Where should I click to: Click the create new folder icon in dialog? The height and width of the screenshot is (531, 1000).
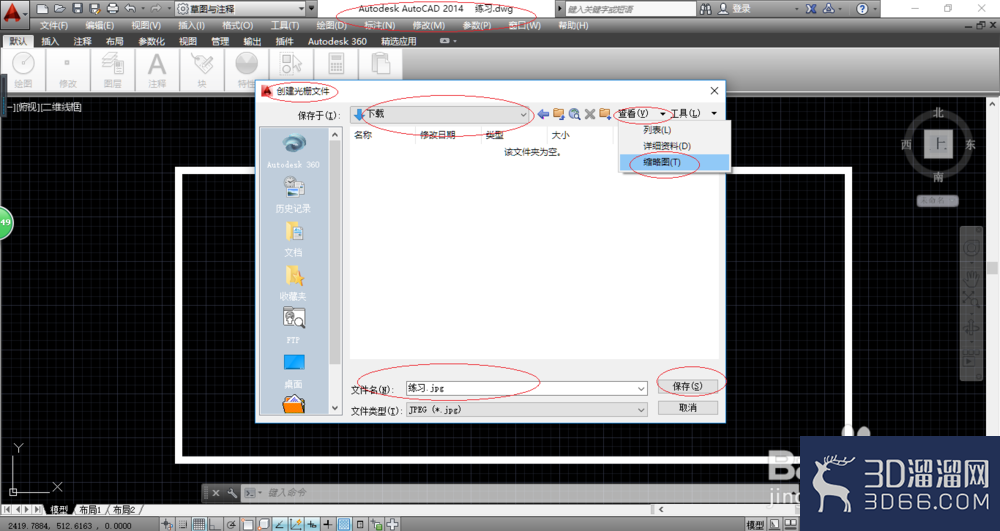(605, 113)
